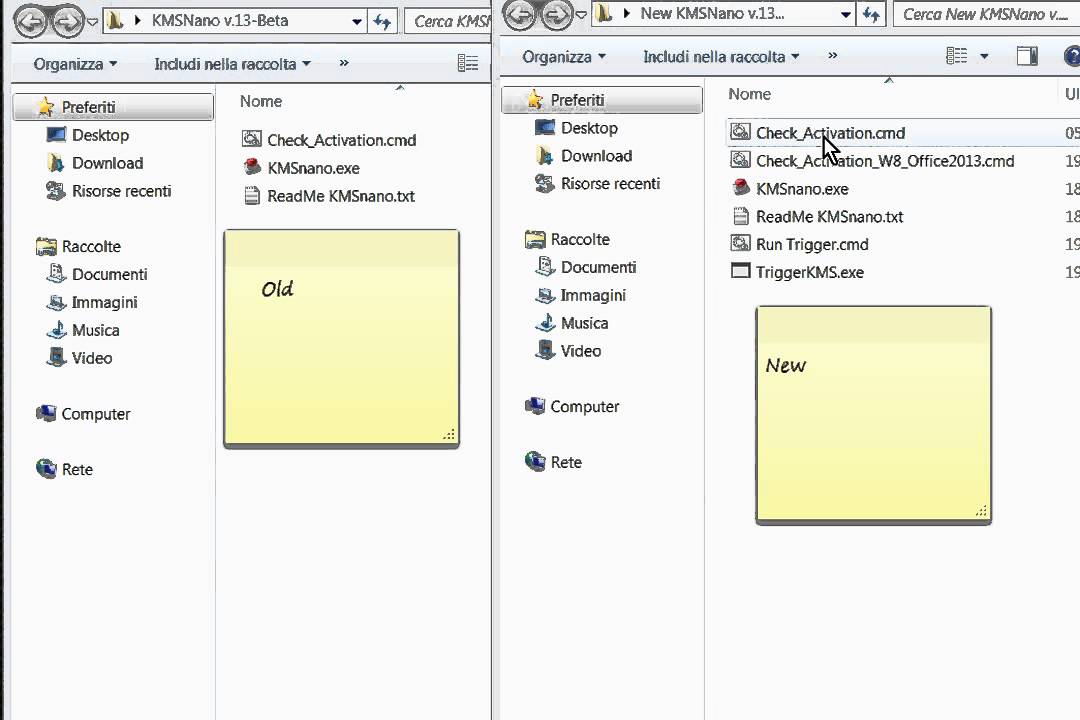The image size is (1080, 720).
Task: Show more toolbar commands in left window
Action: tap(344, 63)
